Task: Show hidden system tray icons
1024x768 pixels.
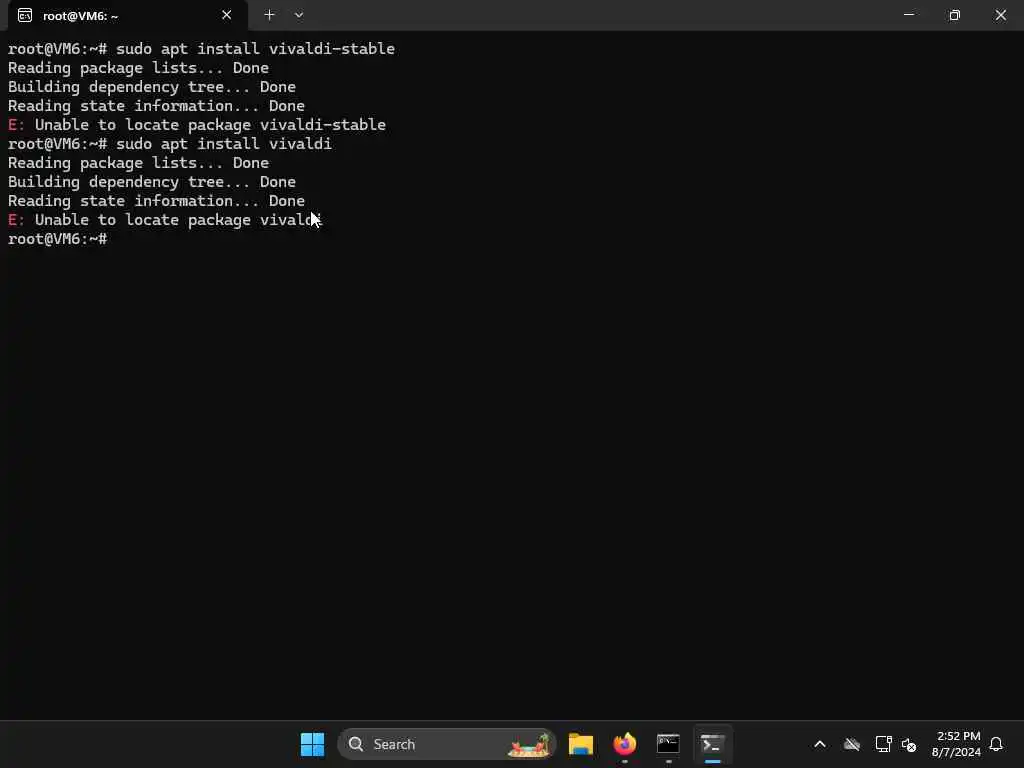Action: click(820, 744)
